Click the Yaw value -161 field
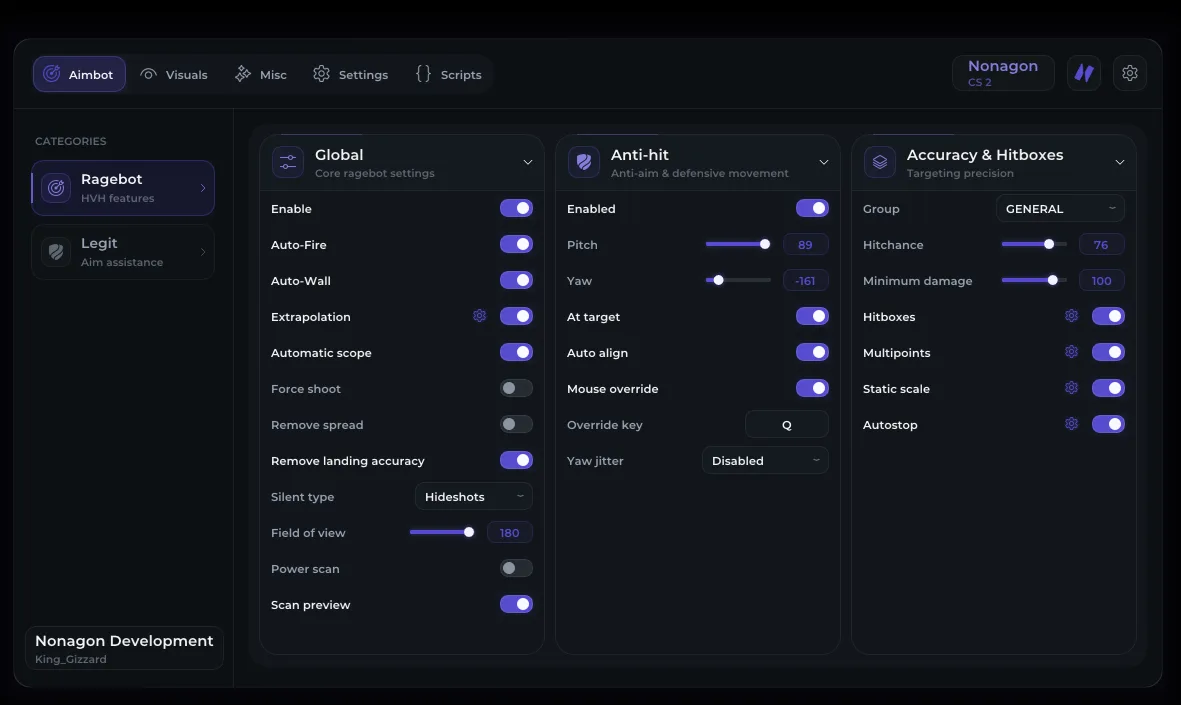1181x705 pixels. 805,281
